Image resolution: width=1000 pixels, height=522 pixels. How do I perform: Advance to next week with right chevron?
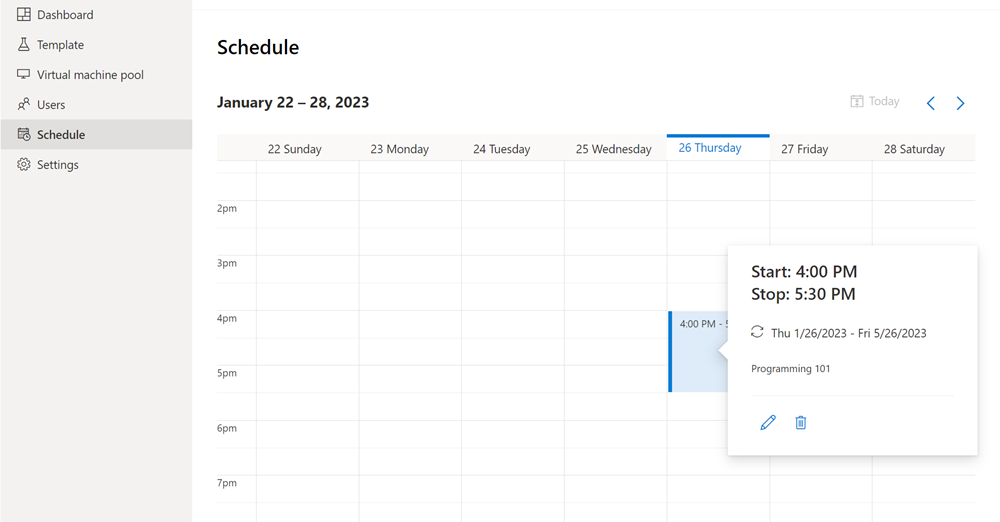coord(960,103)
